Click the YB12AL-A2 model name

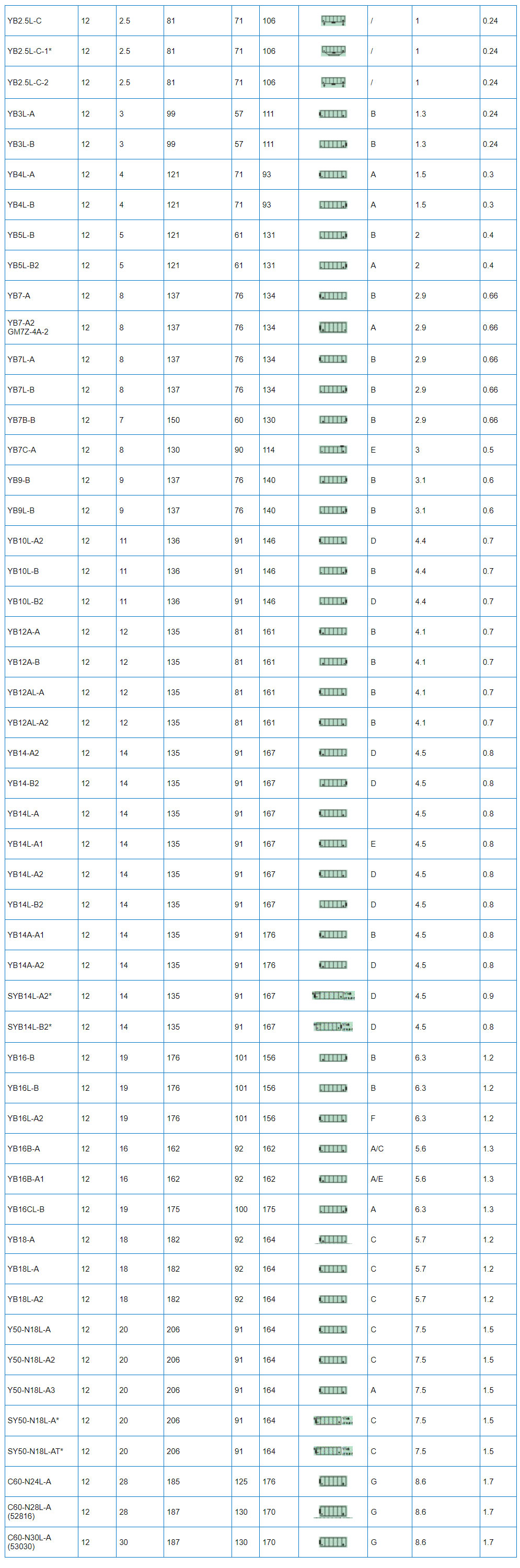coord(28,722)
